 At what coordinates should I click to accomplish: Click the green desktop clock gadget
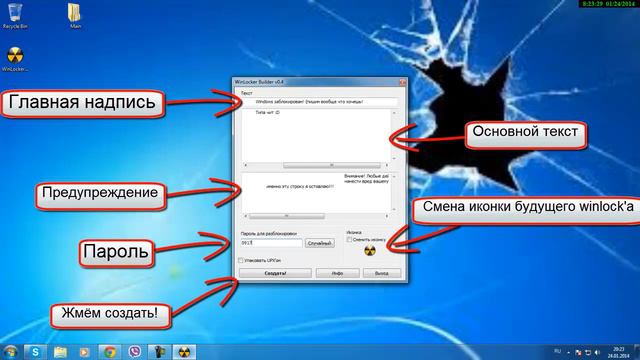click(x=609, y=4)
